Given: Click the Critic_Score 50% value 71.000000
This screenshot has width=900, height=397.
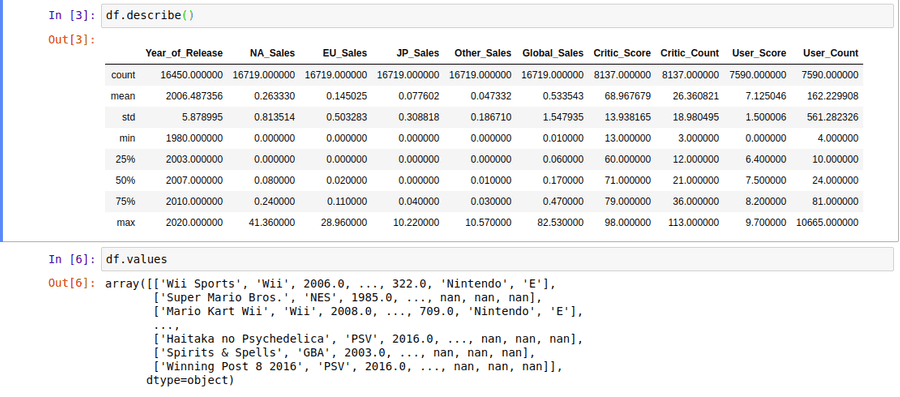Looking at the screenshot, I should (x=628, y=180).
